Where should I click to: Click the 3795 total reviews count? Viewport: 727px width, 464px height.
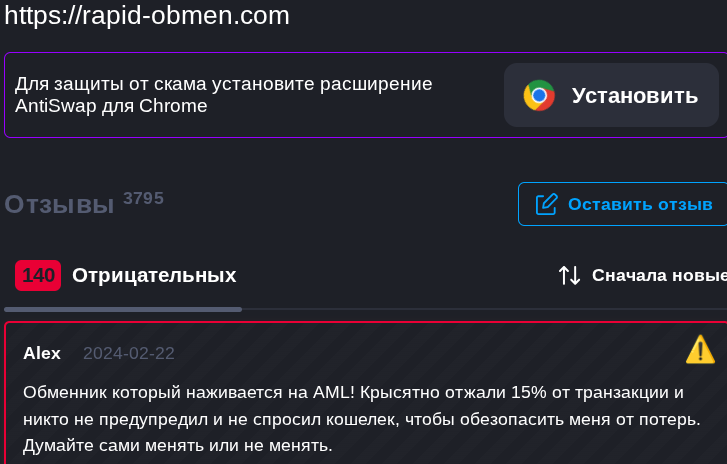(143, 198)
